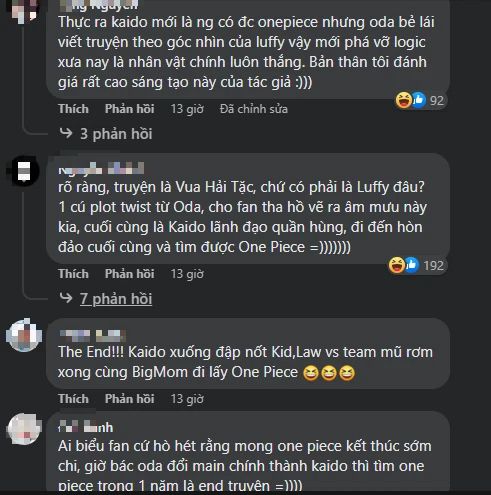Reply to the Kaido onepiece comment via "Phản hồi"
Image resolution: width=491 pixels, height=495 pixels.
tap(129, 109)
